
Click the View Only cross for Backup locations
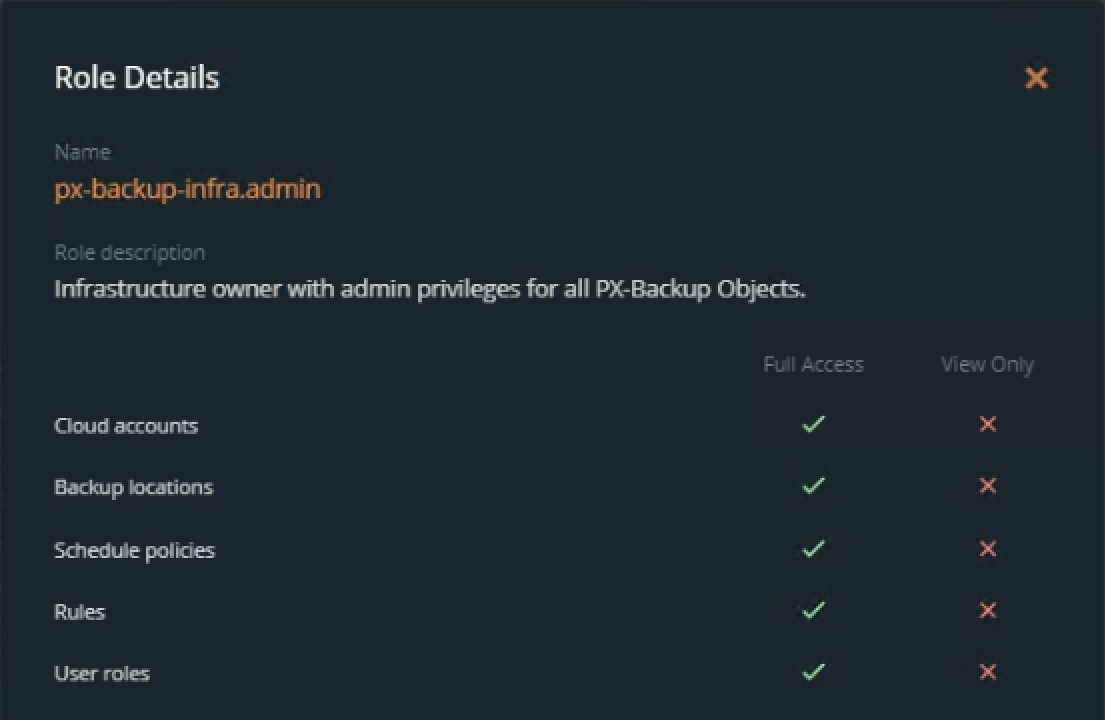pyautogui.click(x=988, y=487)
